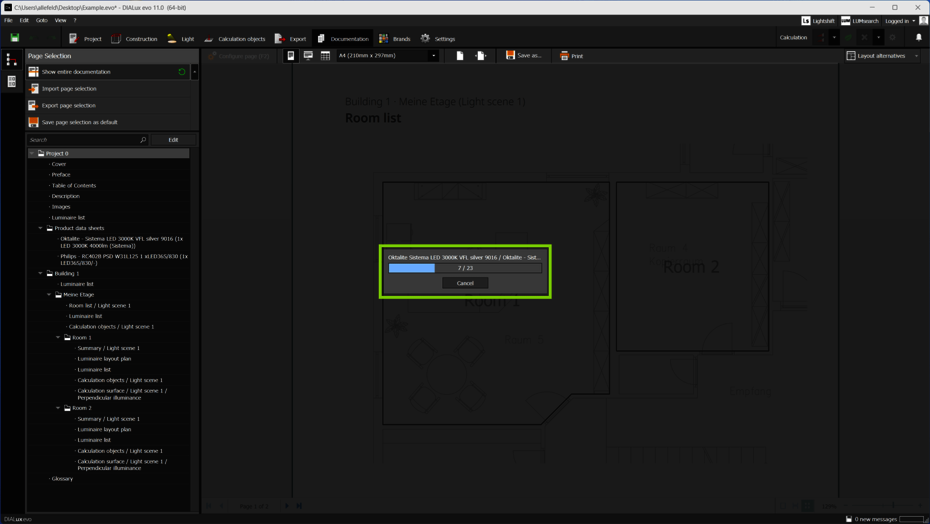Collapse the Product data sheets node
The height and width of the screenshot is (524, 930).
[x=41, y=228]
